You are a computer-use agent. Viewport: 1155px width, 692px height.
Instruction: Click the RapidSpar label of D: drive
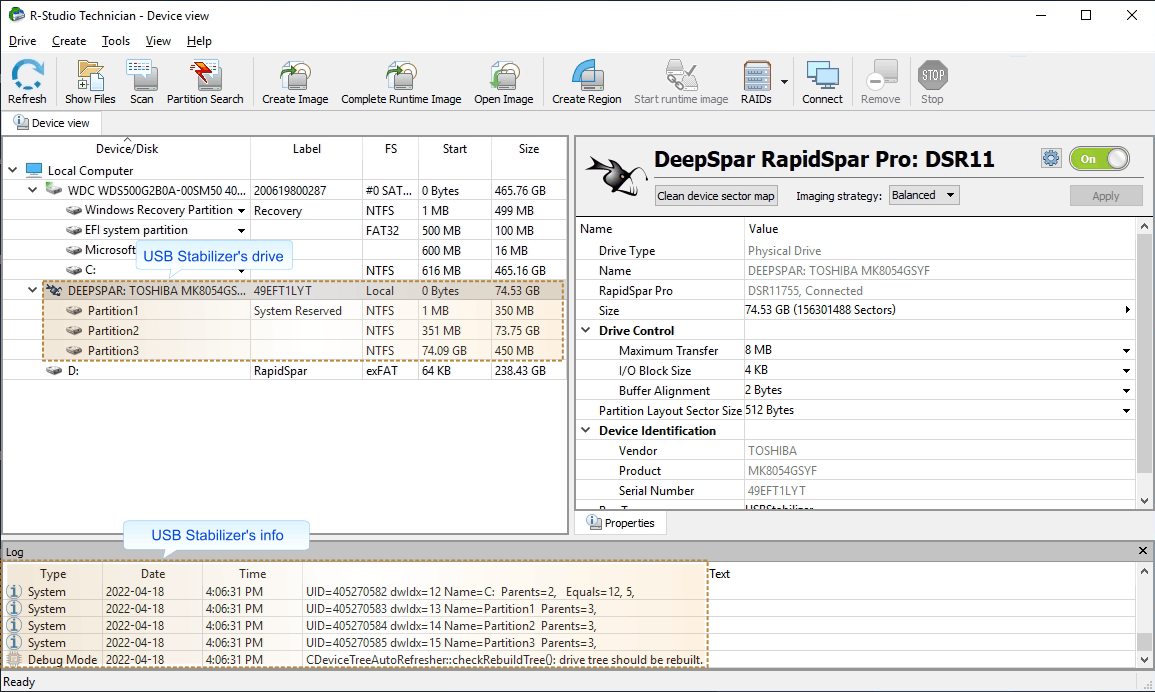point(280,371)
